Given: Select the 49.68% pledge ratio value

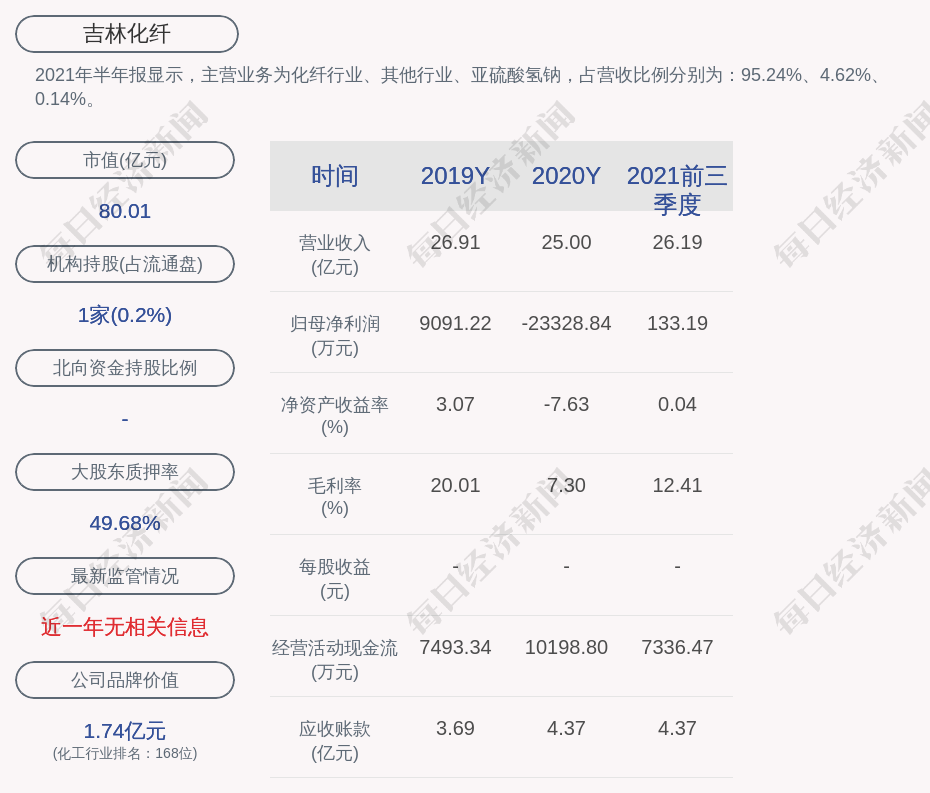Looking at the screenshot, I should coord(125,523).
